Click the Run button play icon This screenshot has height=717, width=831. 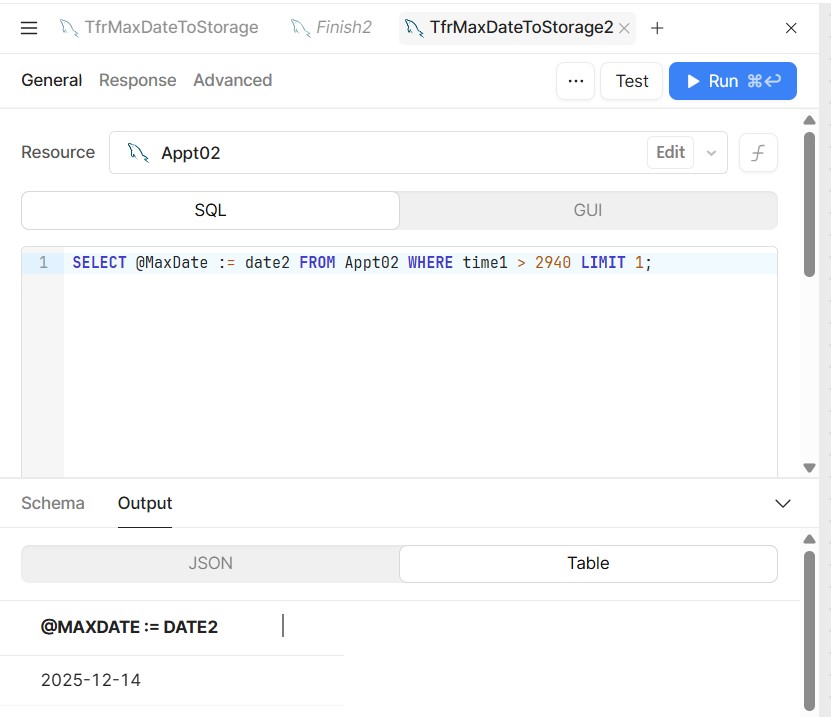coord(693,81)
